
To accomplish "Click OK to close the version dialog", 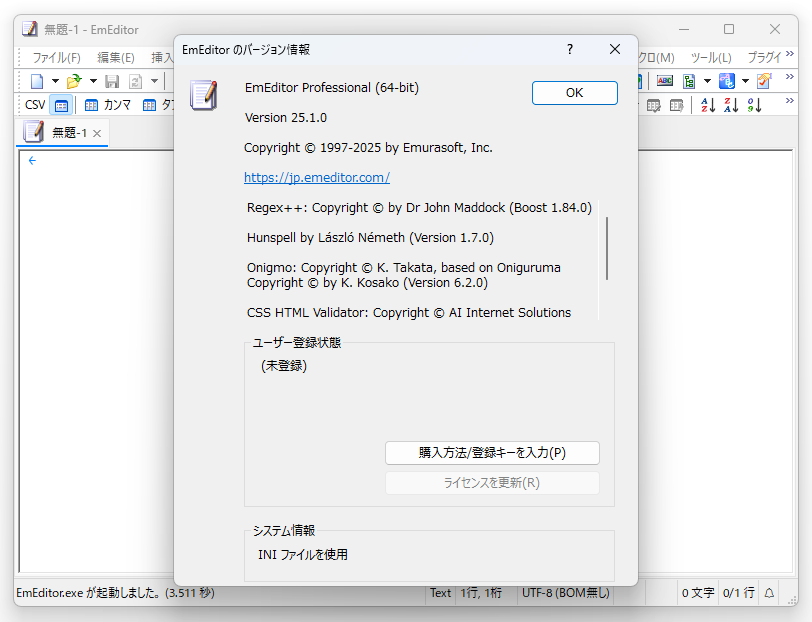I will point(574,92).
